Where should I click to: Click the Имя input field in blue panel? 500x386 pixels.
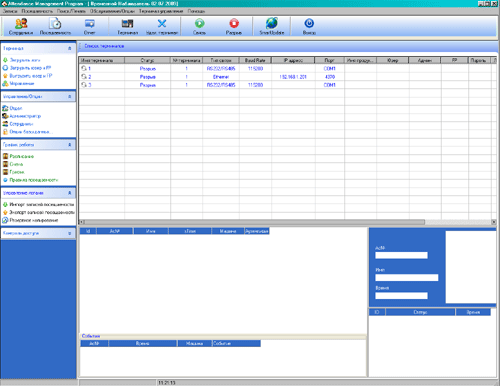pos(406,277)
